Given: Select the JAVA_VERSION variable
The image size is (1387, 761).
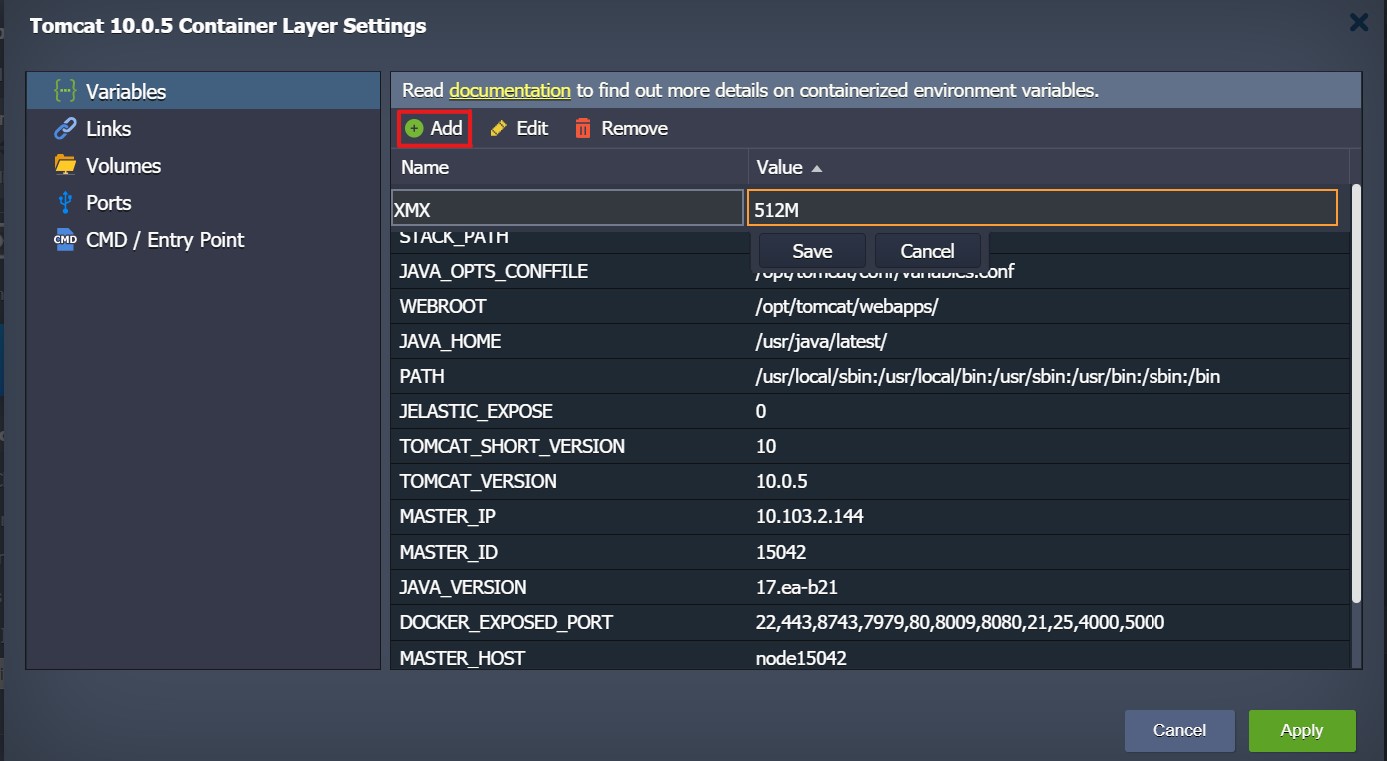Looking at the screenshot, I should coord(870,587).
